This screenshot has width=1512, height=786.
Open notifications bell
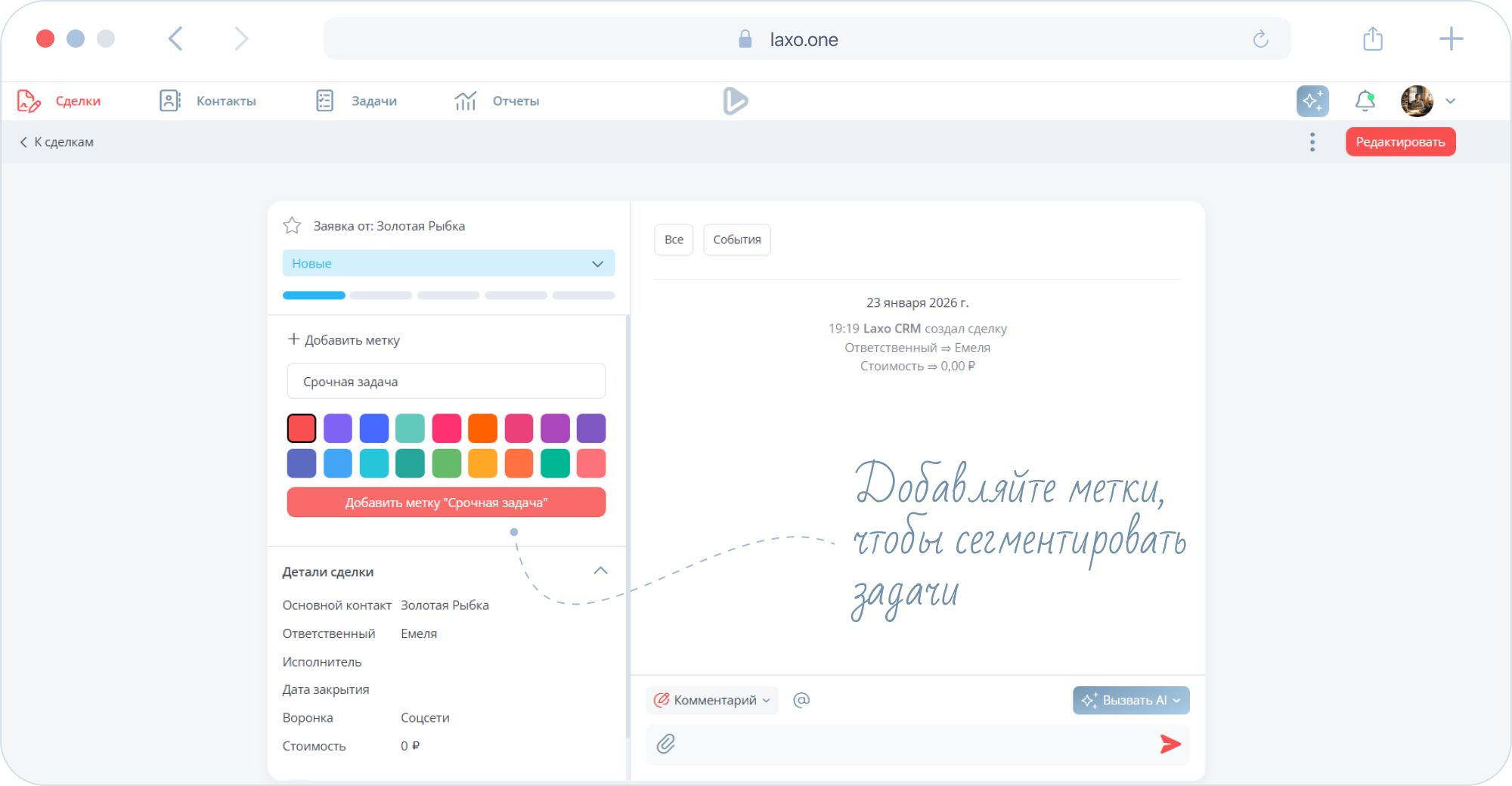point(1365,101)
